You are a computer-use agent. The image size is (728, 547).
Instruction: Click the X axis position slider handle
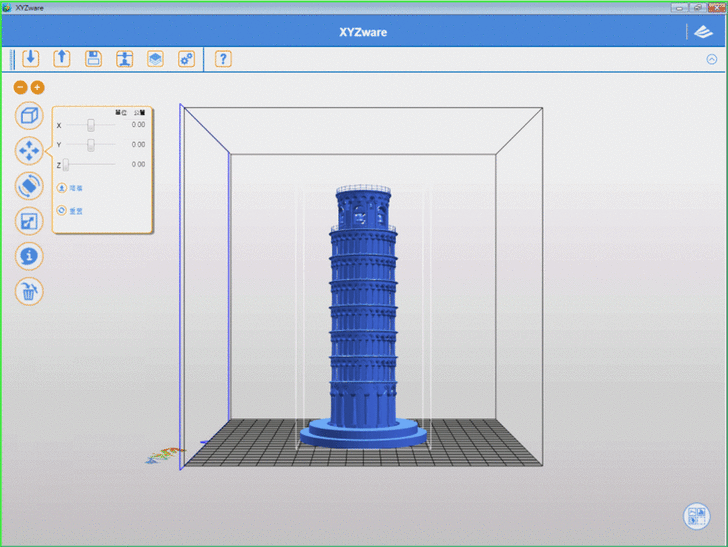(x=91, y=125)
